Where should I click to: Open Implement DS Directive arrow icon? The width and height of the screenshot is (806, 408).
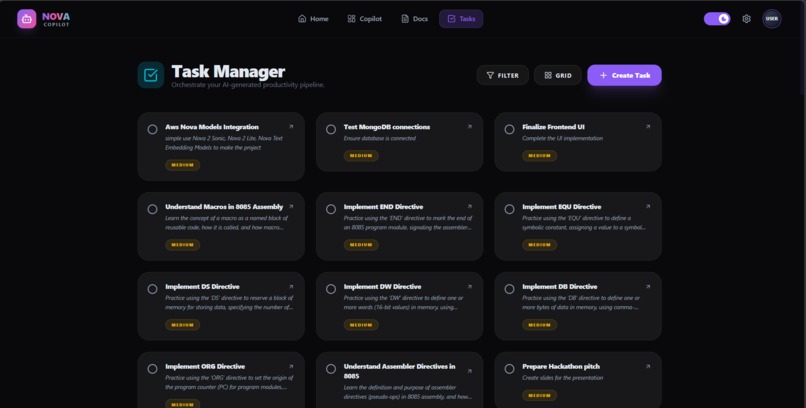coord(291,287)
